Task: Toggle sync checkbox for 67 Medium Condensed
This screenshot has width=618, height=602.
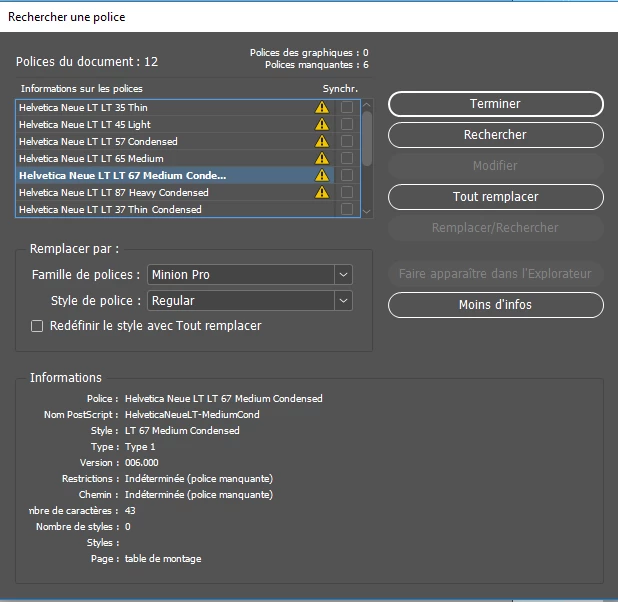Action: pos(347,175)
